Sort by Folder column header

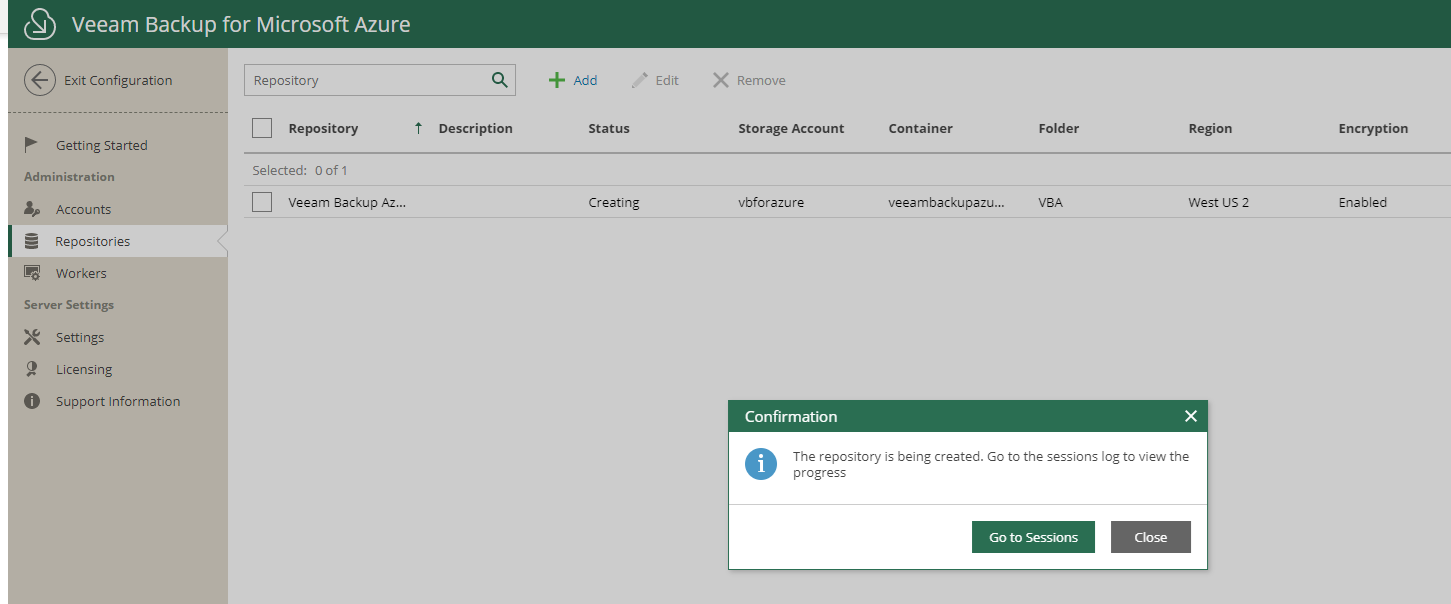1059,128
